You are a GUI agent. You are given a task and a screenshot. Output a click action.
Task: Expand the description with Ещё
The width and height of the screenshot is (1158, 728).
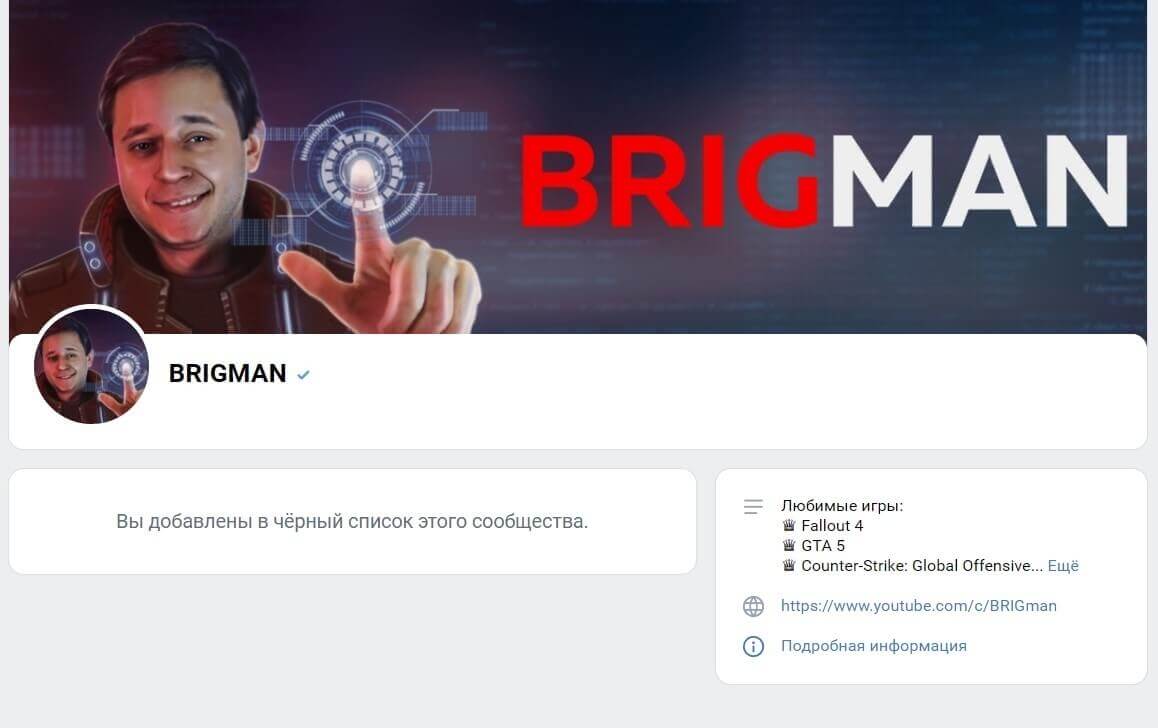(x=1063, y=566)
